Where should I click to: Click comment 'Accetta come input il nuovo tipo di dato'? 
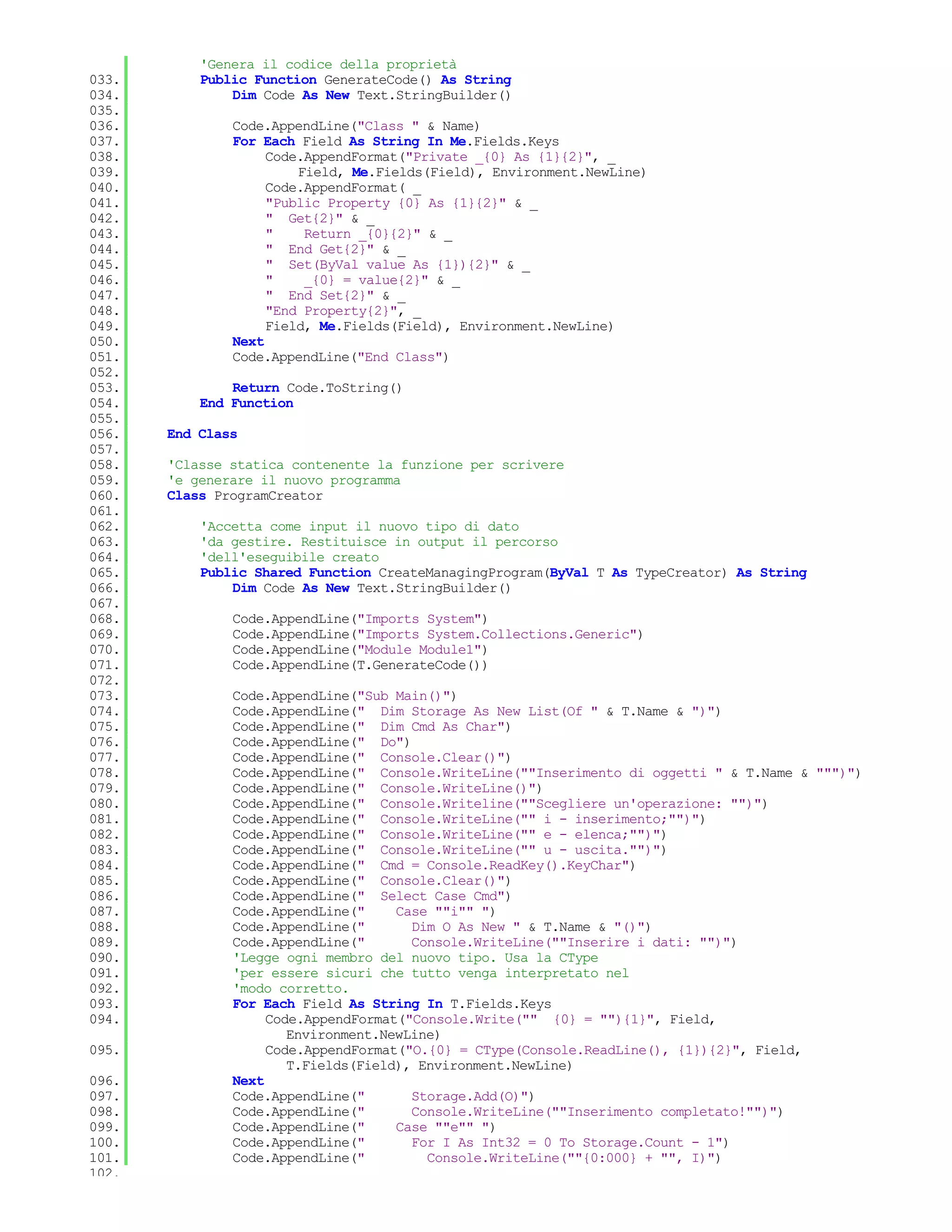coord(360,527)
